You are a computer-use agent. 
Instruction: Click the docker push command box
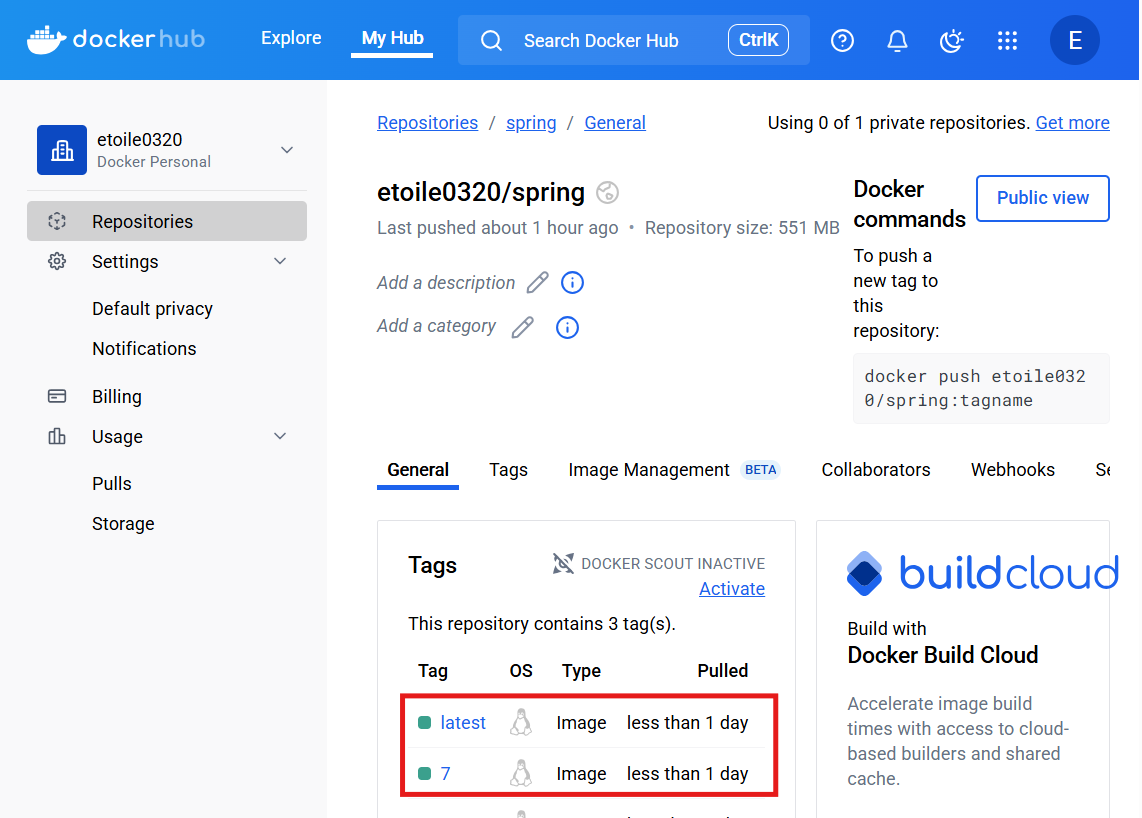pos(981,388)
